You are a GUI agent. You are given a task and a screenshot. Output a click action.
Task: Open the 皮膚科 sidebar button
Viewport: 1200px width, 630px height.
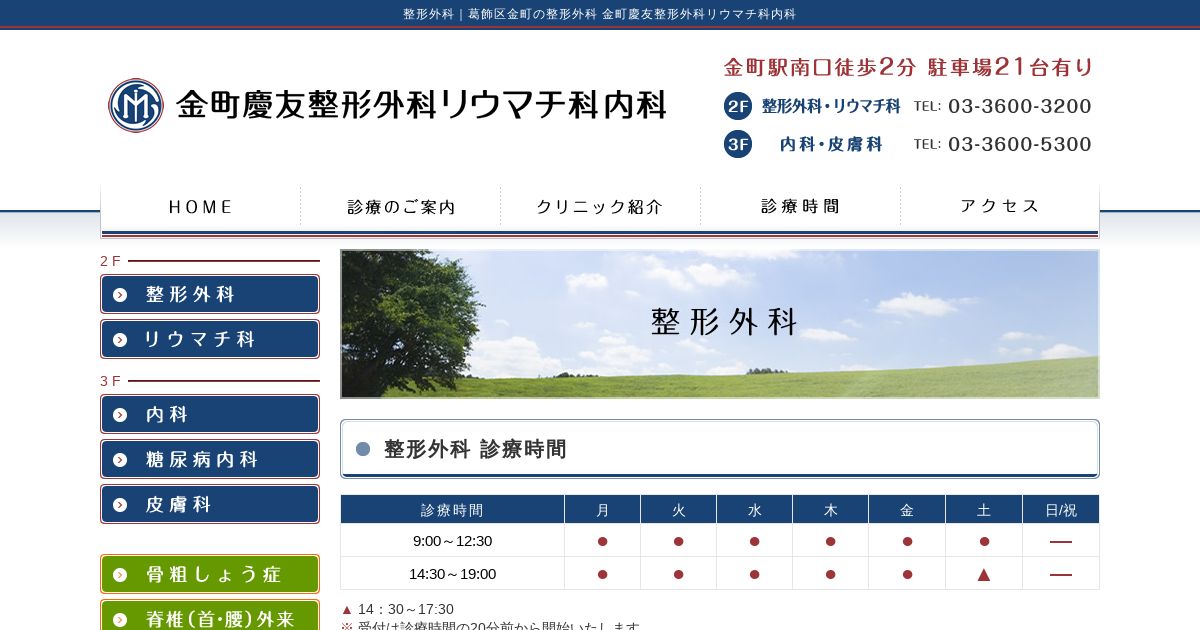pos(210,504)
